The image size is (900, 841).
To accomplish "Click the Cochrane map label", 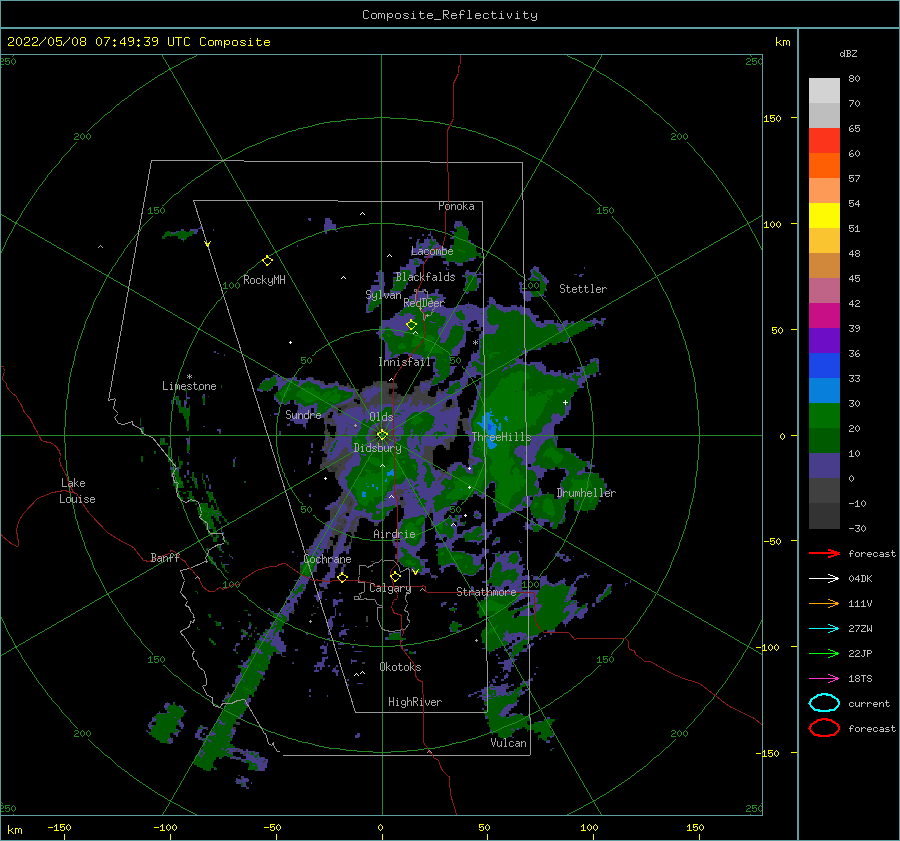I will click(327, 559).
